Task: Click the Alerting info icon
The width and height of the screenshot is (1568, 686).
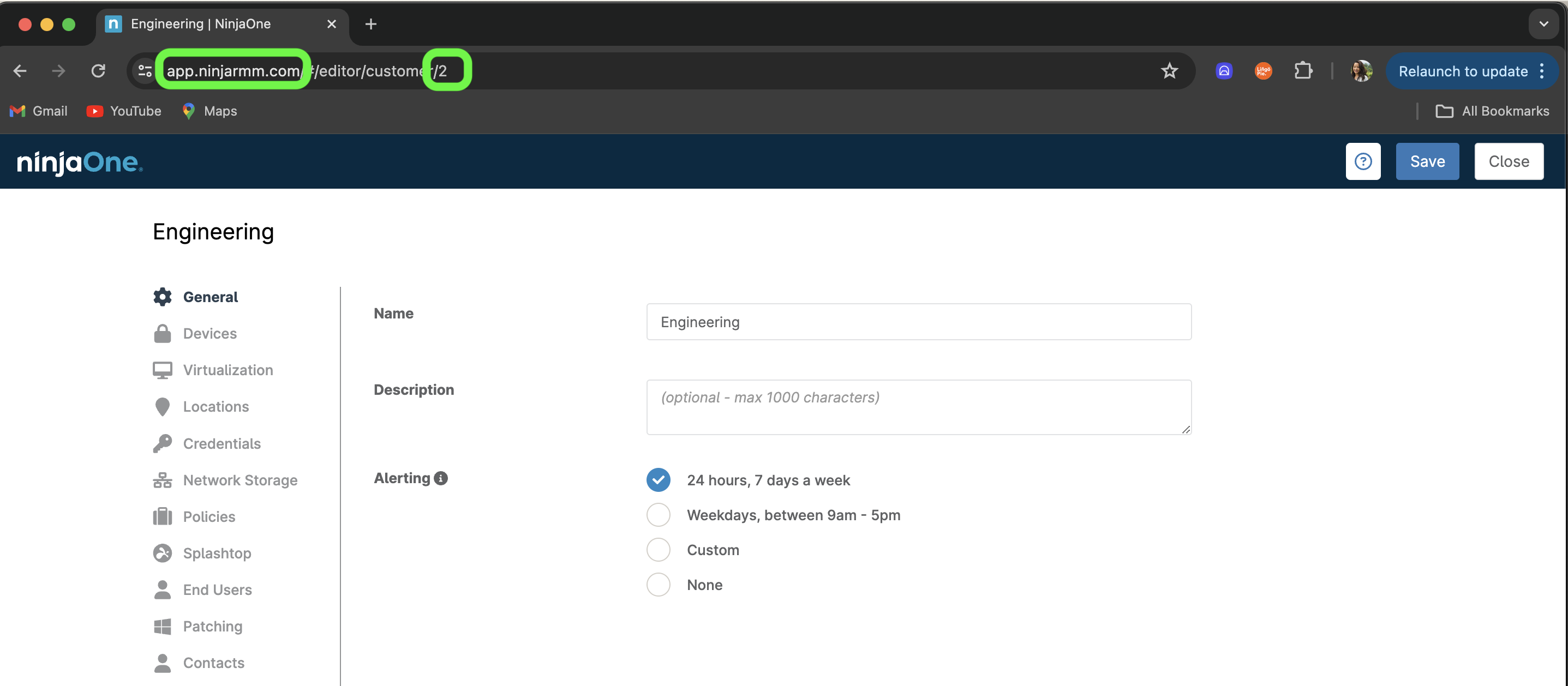Action: (441, 479)
